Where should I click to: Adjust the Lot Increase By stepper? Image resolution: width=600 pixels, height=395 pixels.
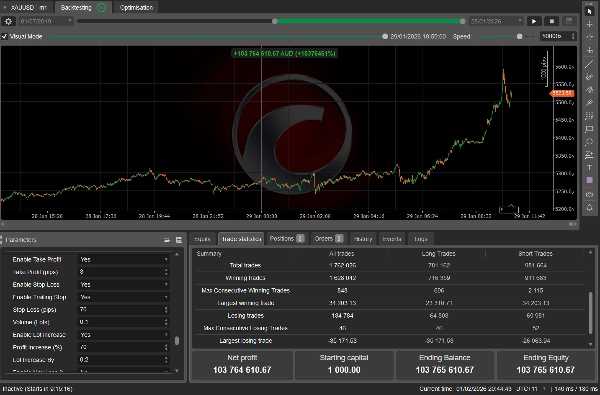tap(166, 360)
